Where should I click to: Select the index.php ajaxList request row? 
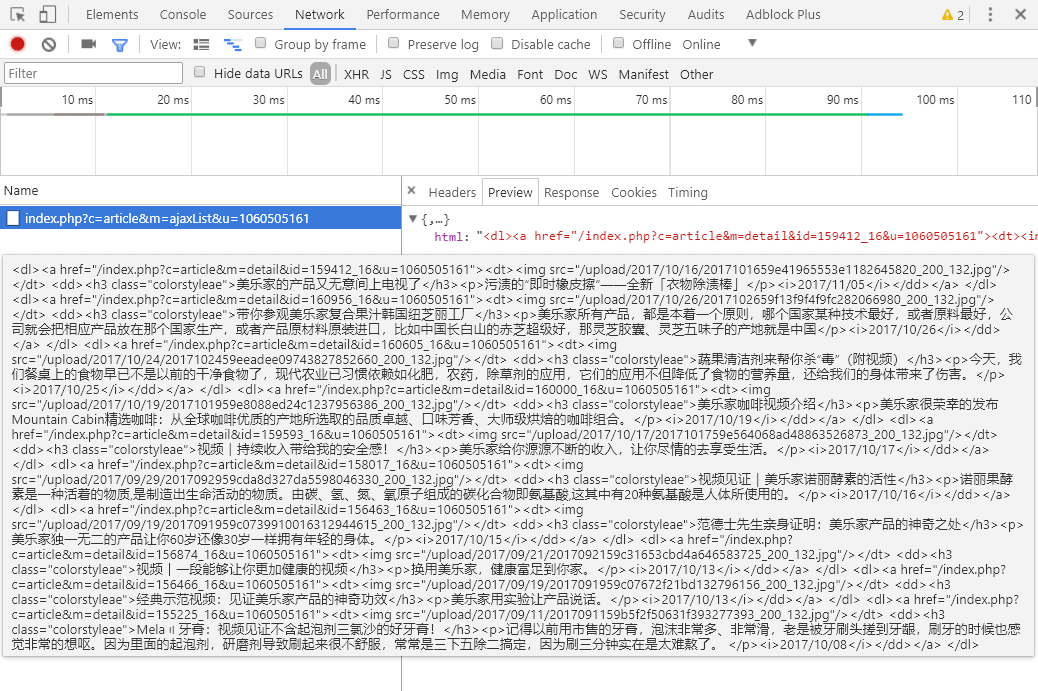(x=201, y=218)
